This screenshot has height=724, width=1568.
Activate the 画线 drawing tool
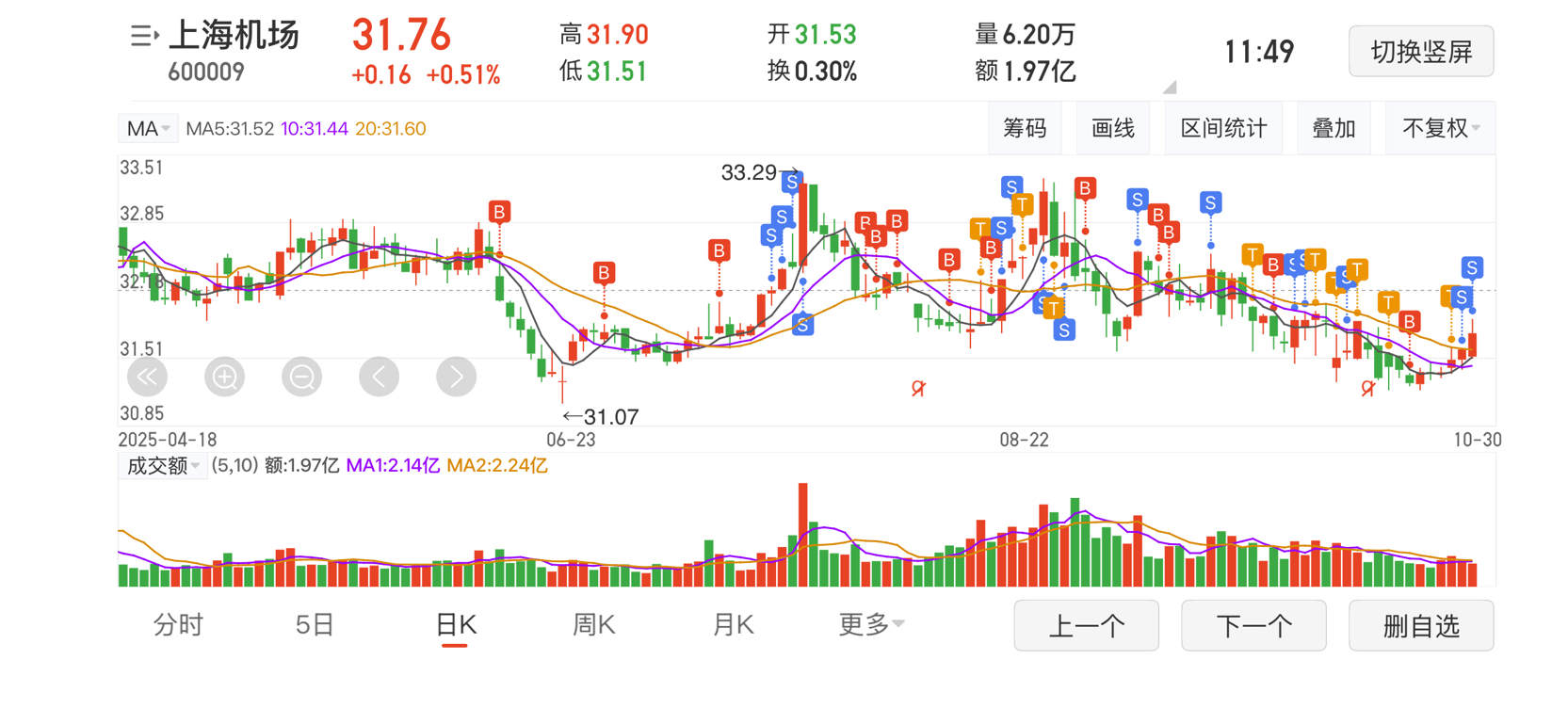1113,128
